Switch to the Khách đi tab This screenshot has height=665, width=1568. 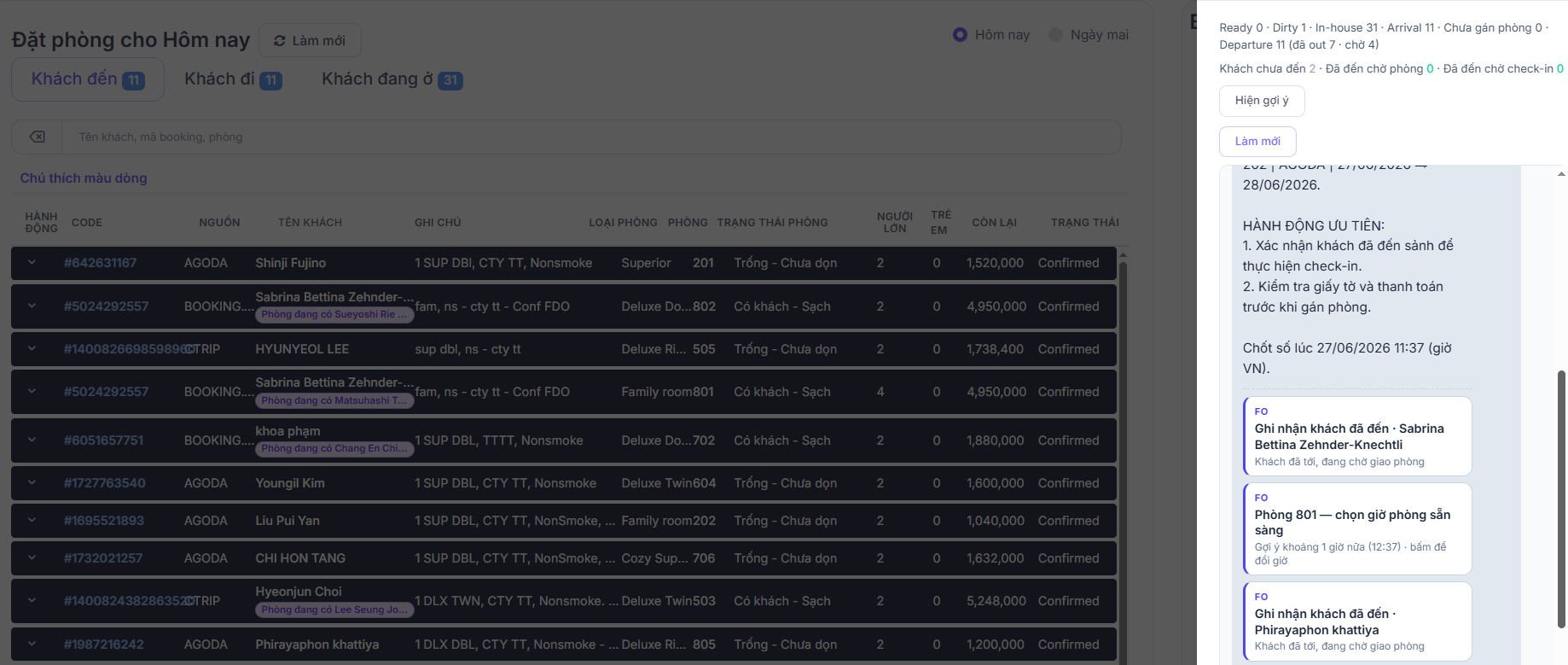point(233,79)
